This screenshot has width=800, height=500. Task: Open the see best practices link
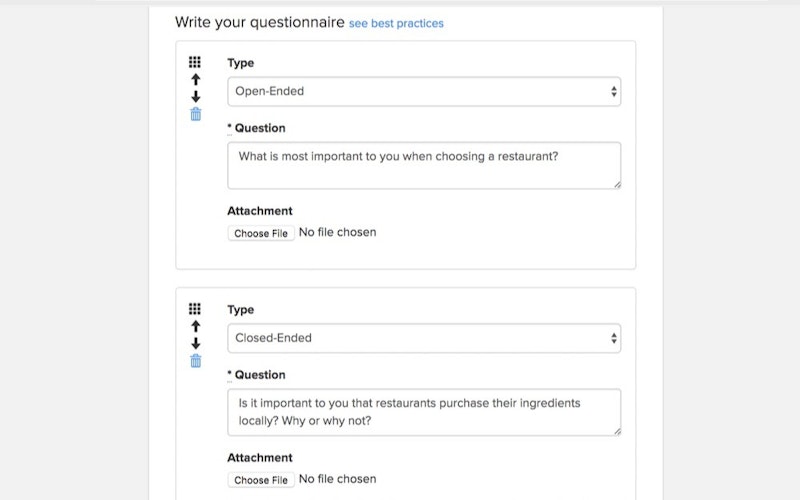pyautogui.click(x=396, y=23)
